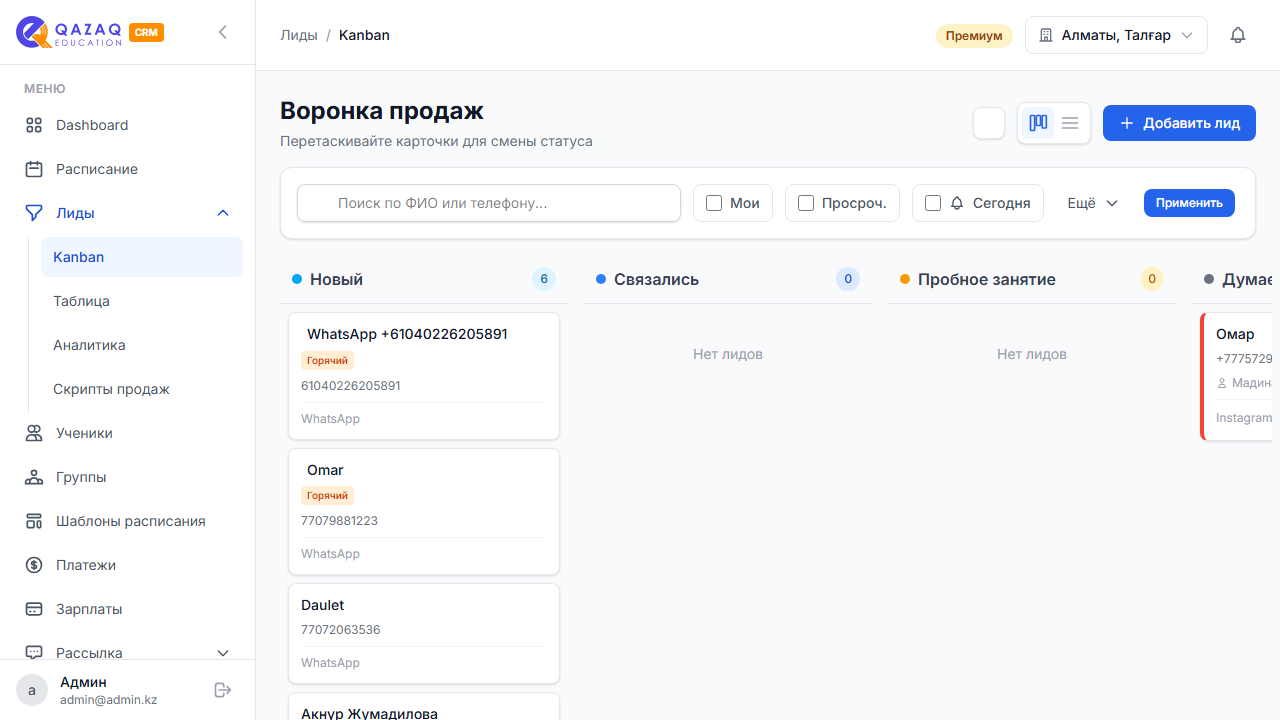Viewport: 1280px width, 720px height.
Task: Open Таблица submenu item
Action: [x=142, y=301]
